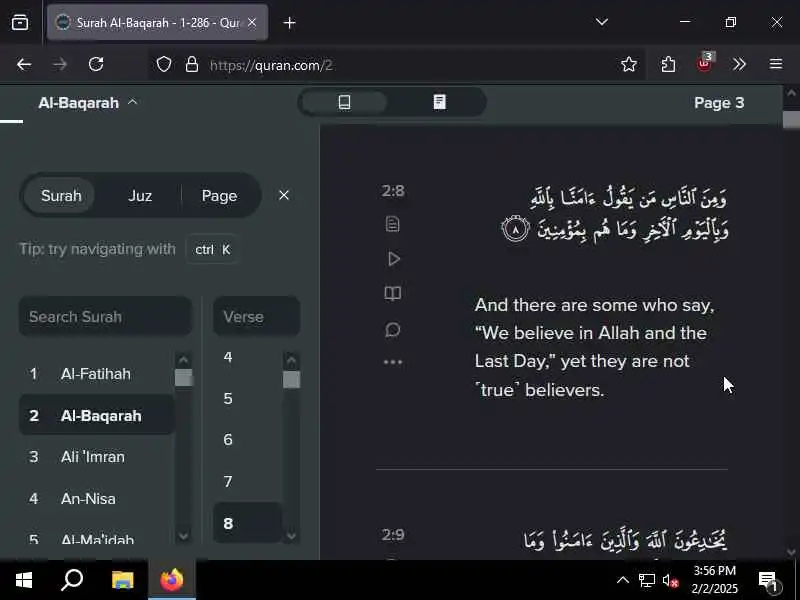Open translations icon for verse 2:8
800x600 pixels.
[x=392, y=224]
